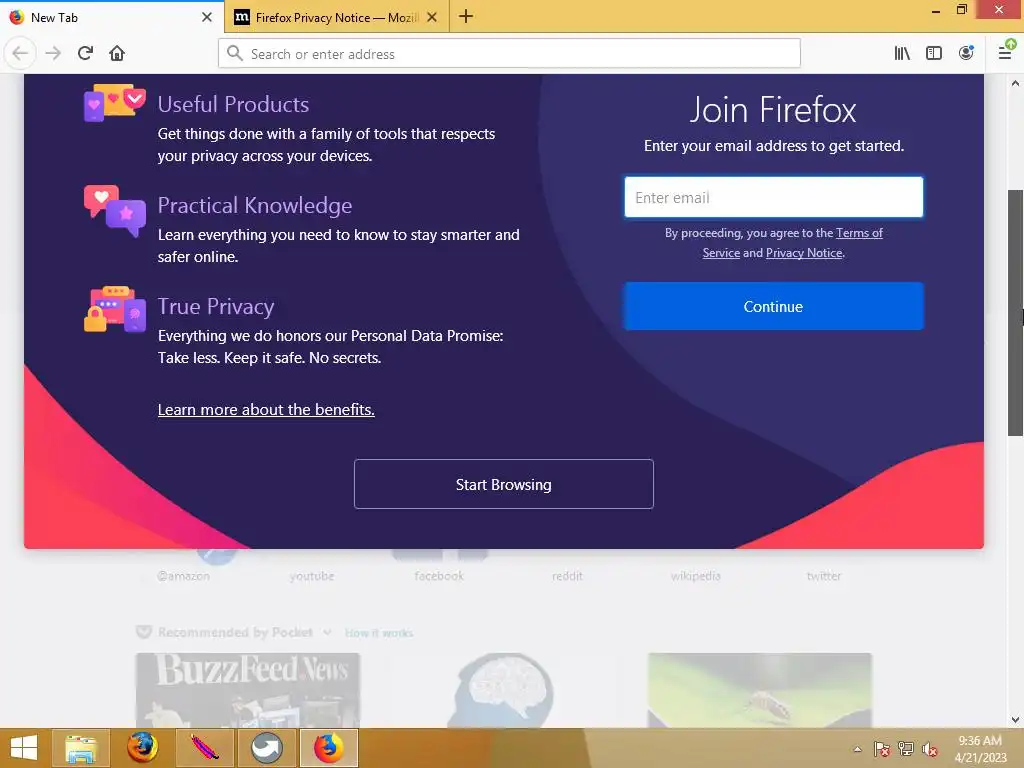This screenshot has height=768, width=1024.
Task: Click the Action Center flag tray icon
Action: point(881,749)
